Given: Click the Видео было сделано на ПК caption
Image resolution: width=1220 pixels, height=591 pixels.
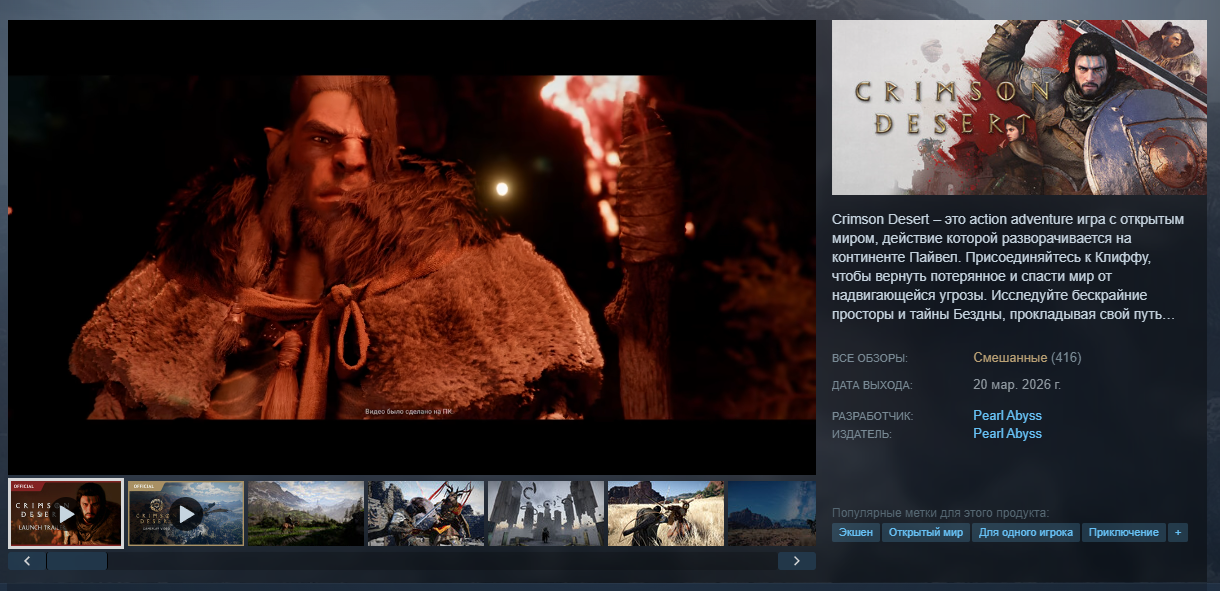Looking at the screenshot, I should pyautogui.click(x=409, y=412).
